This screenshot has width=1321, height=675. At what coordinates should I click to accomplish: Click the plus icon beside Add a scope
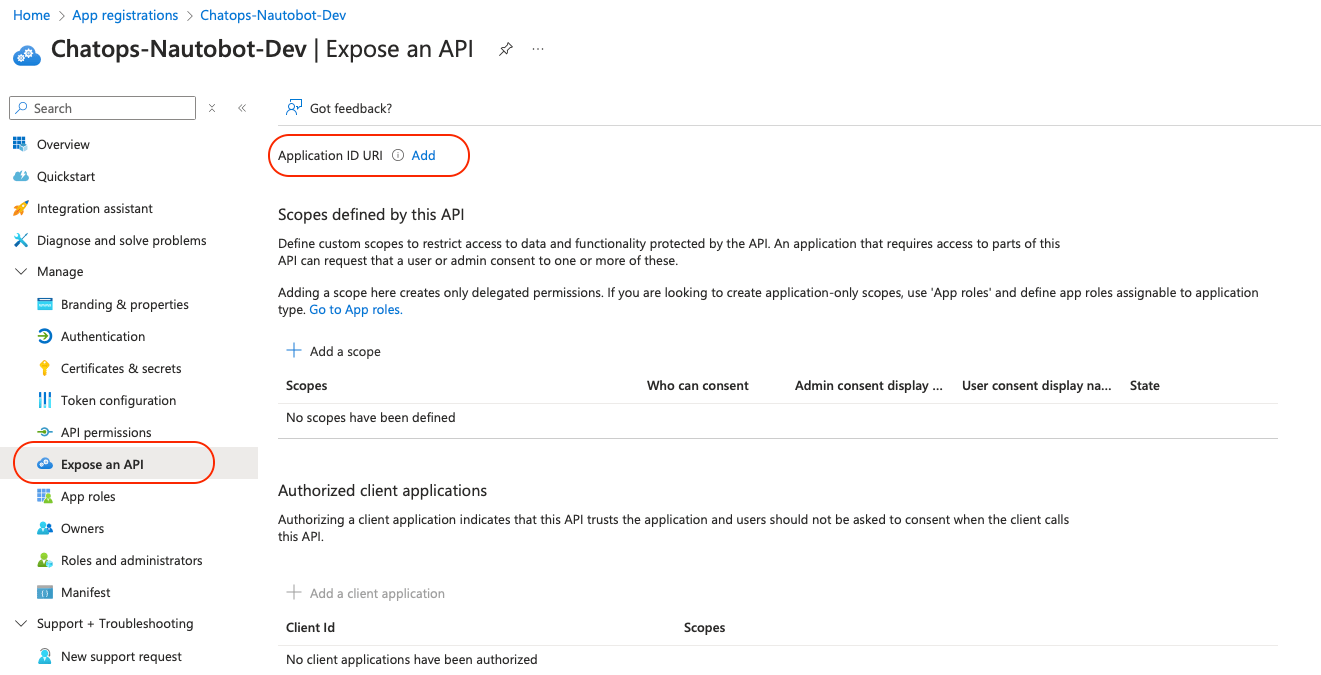pyautogui.click(x=294, y=350)
